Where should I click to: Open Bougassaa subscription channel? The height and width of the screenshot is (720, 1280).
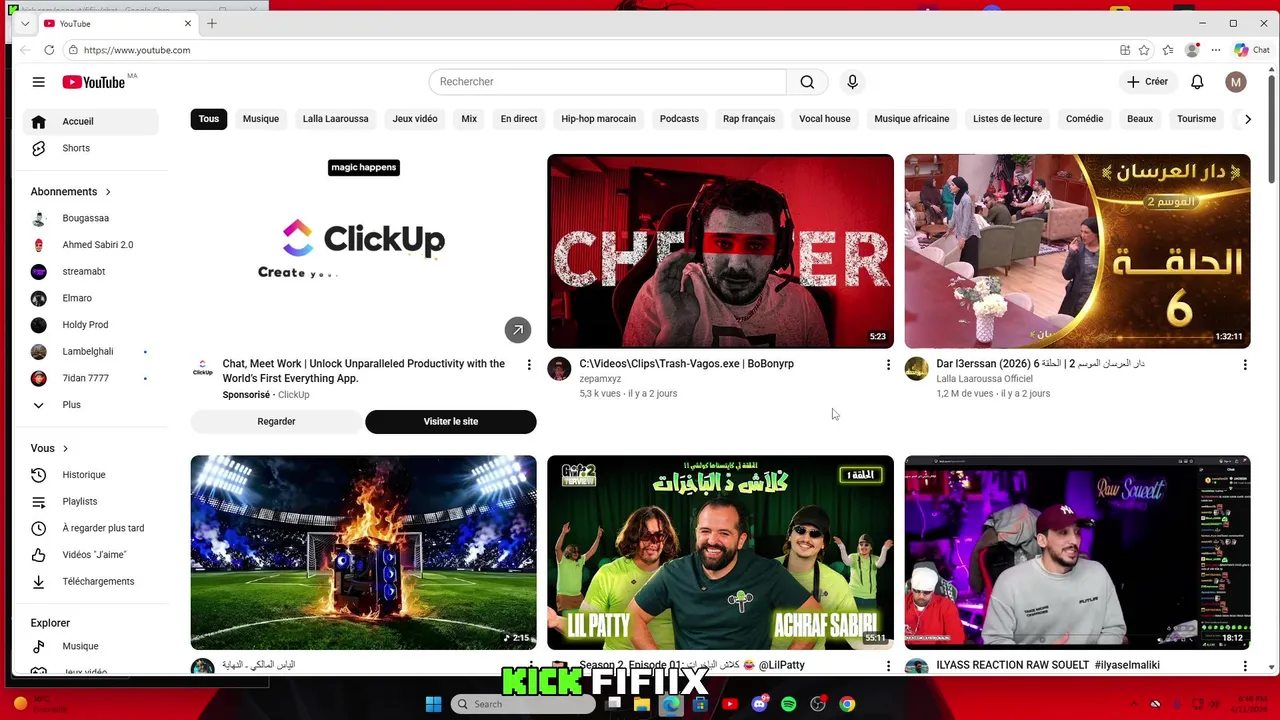[x=90, y=218]
